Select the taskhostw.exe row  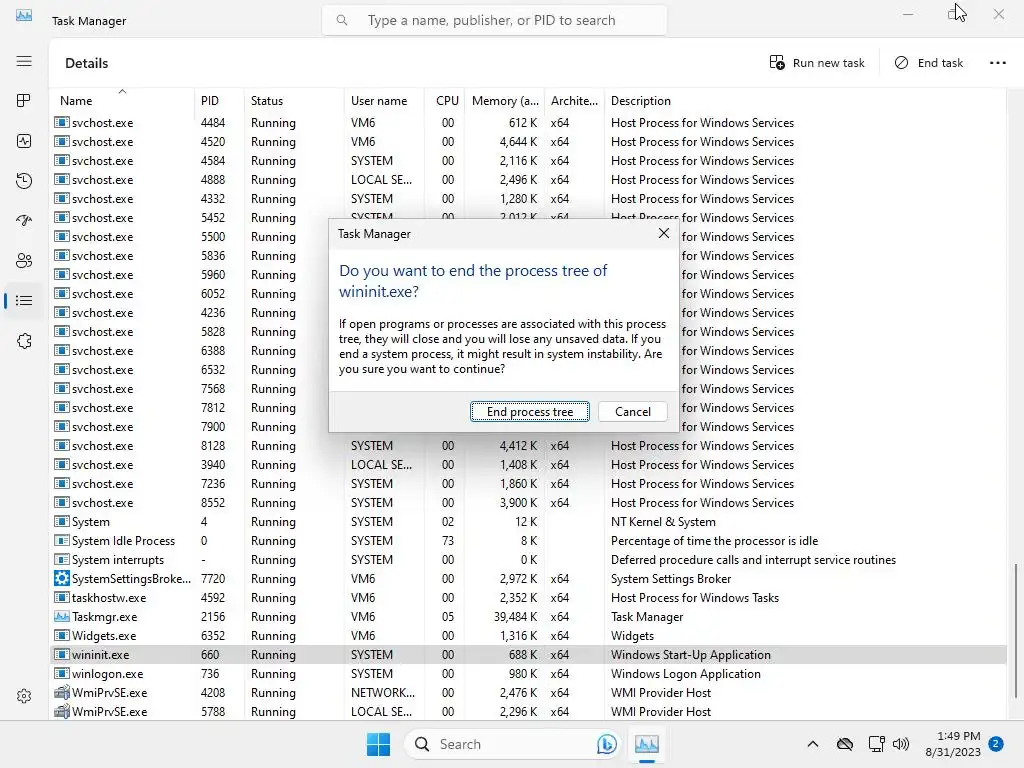pyautogui.click(x=528, y=598)
